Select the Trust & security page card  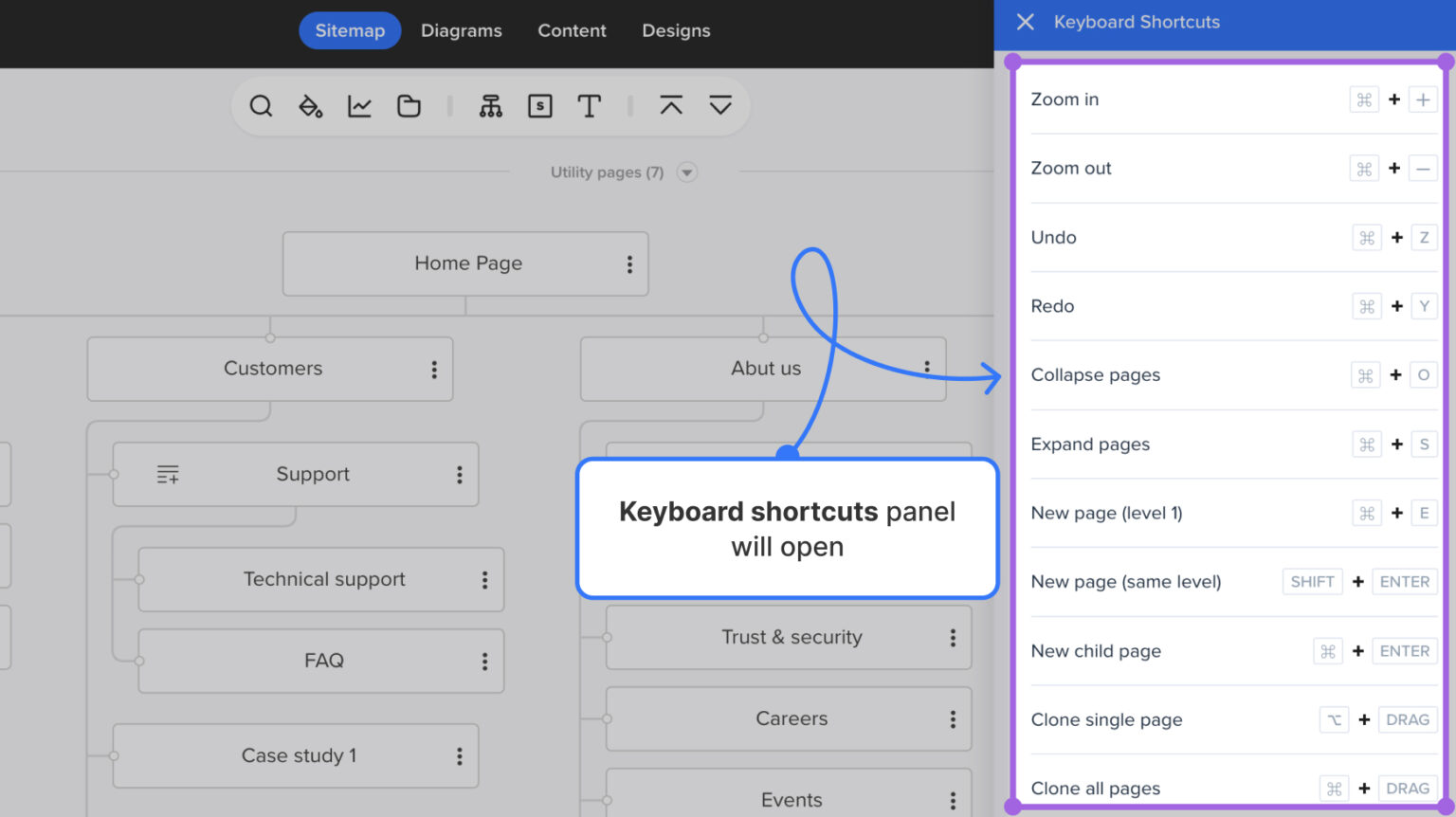tap(791, 637)
